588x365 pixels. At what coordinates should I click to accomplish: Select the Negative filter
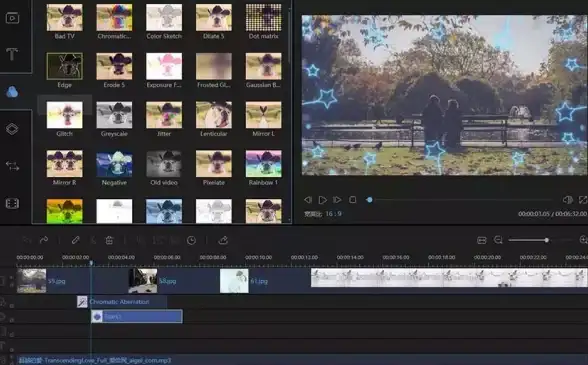coord(114,164)
